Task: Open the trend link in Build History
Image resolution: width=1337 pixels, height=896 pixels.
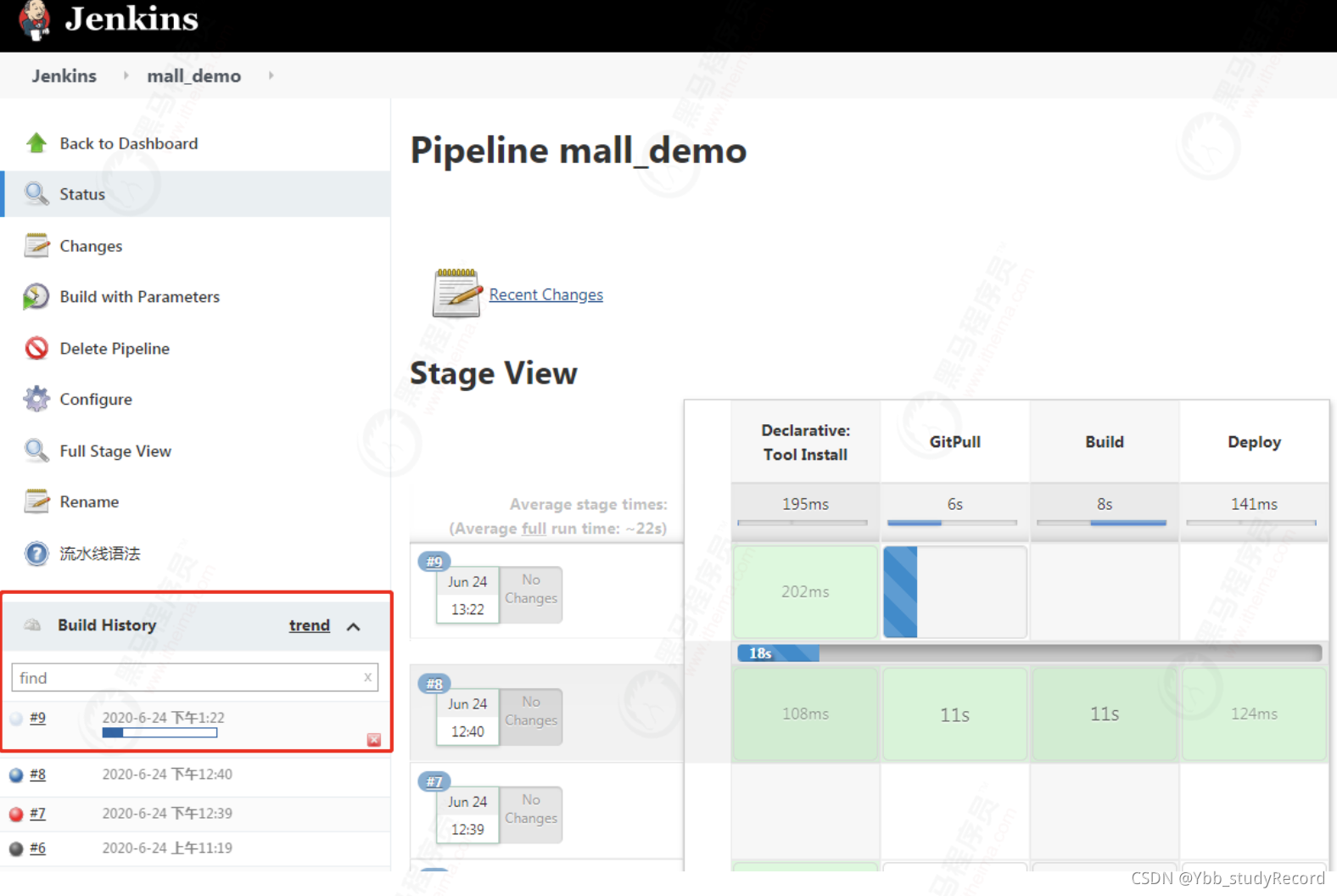Action: (x=309, y=625)
